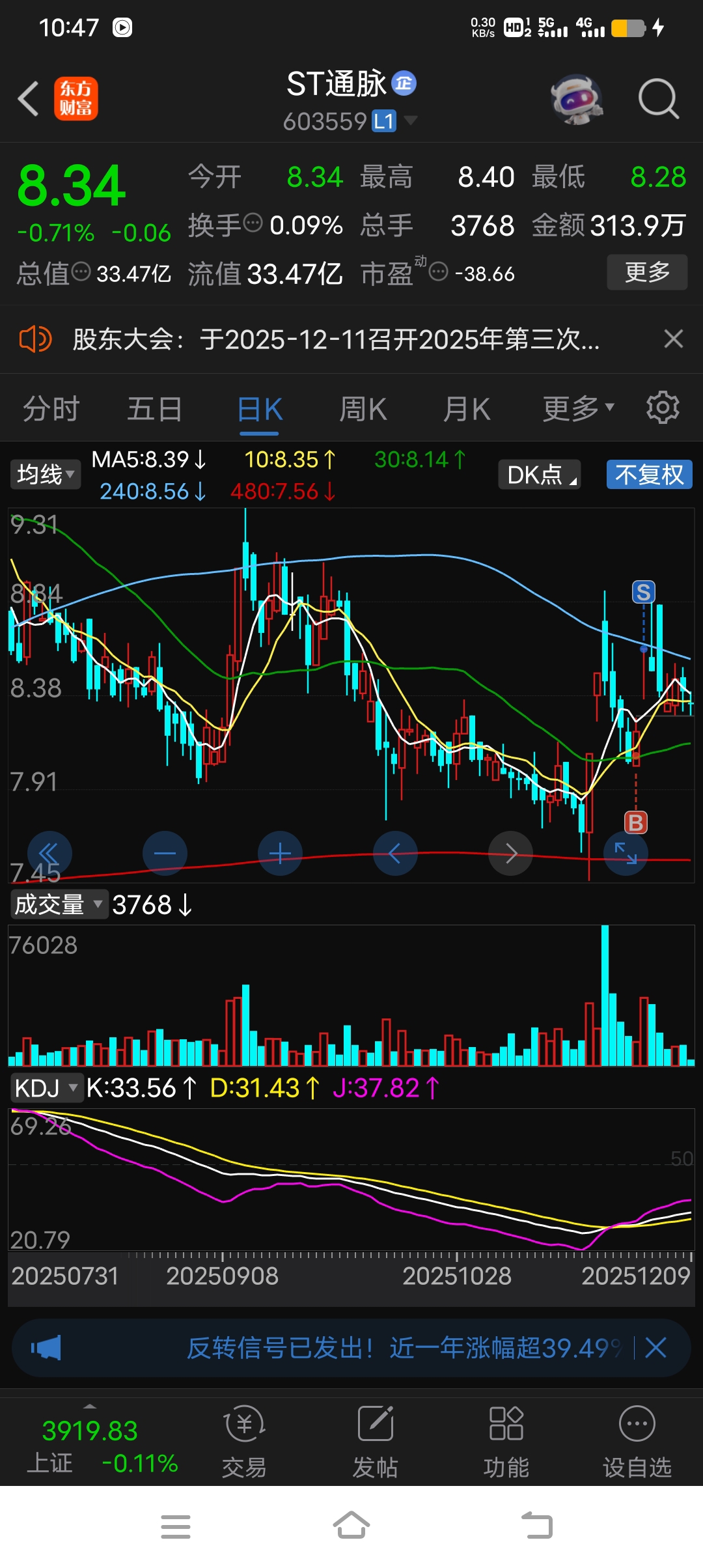
Task: Expand chart to fullscreen icon
Action: click(x=626, y=853)
